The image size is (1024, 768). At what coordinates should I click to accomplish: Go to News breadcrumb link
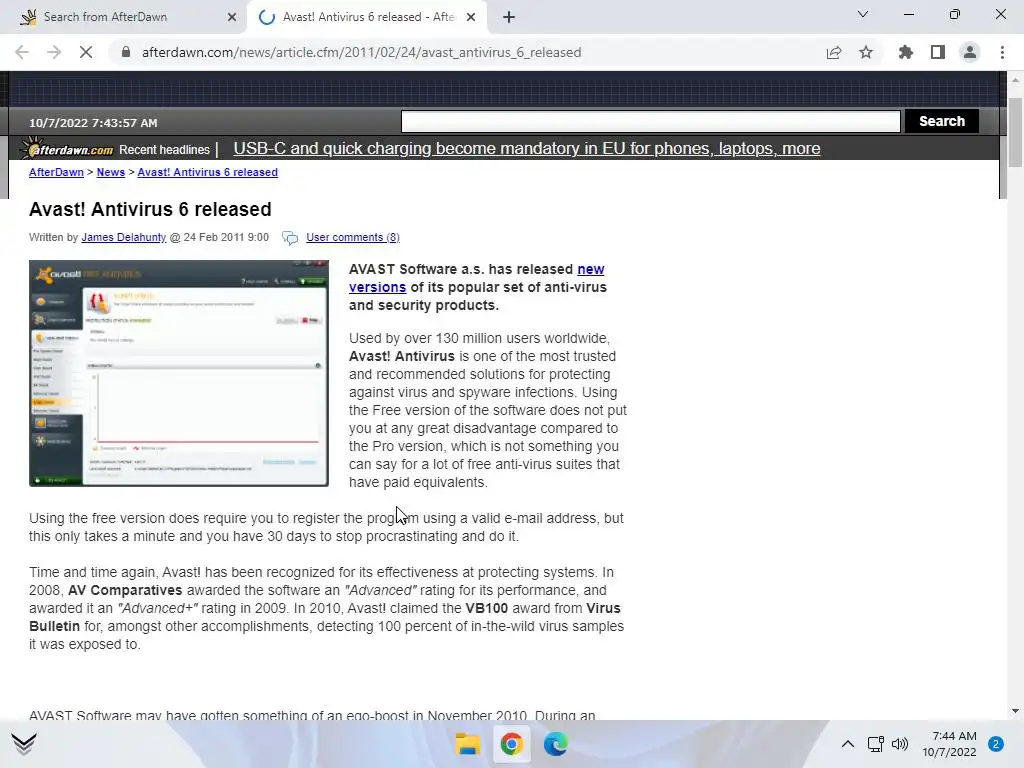[x=110, y=172]
